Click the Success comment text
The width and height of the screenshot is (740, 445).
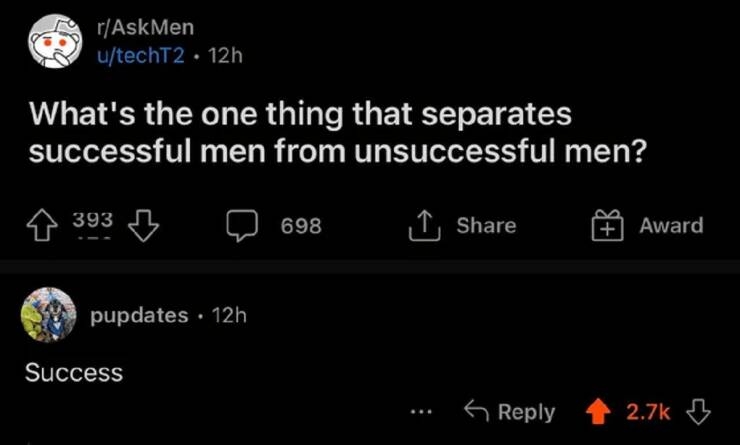pyautogui.click(x=73, y=373)
